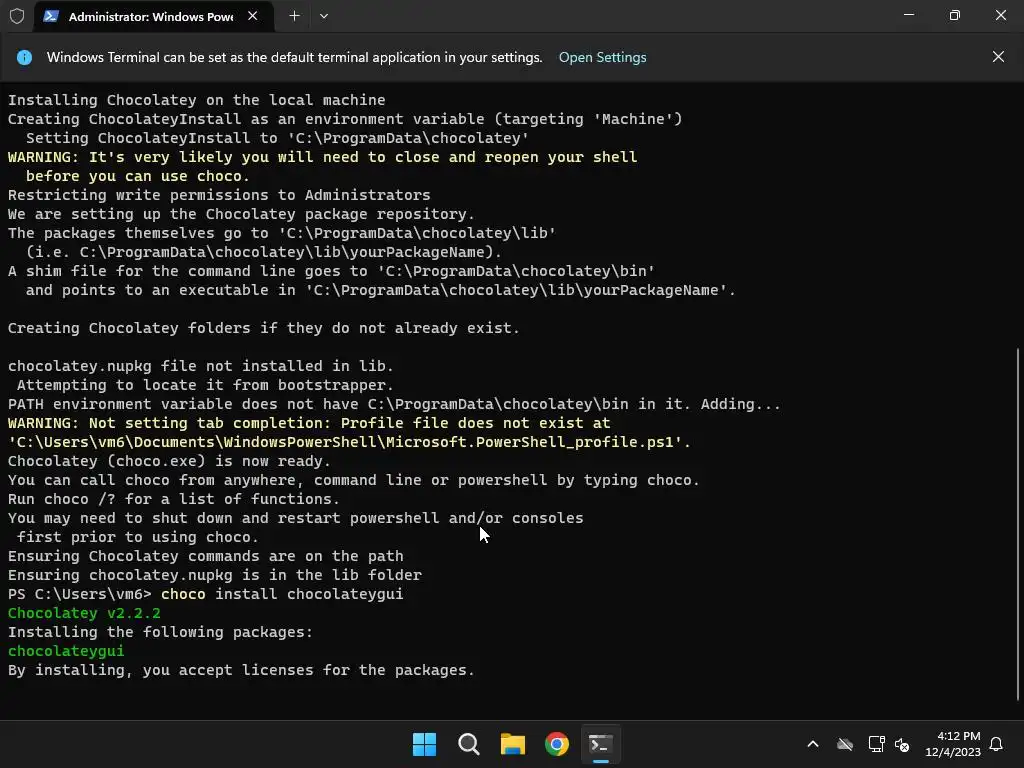This screenshot has width=1024, height=768.
Task: Minimize the Windows Terminal window
Action: [908, 15]
